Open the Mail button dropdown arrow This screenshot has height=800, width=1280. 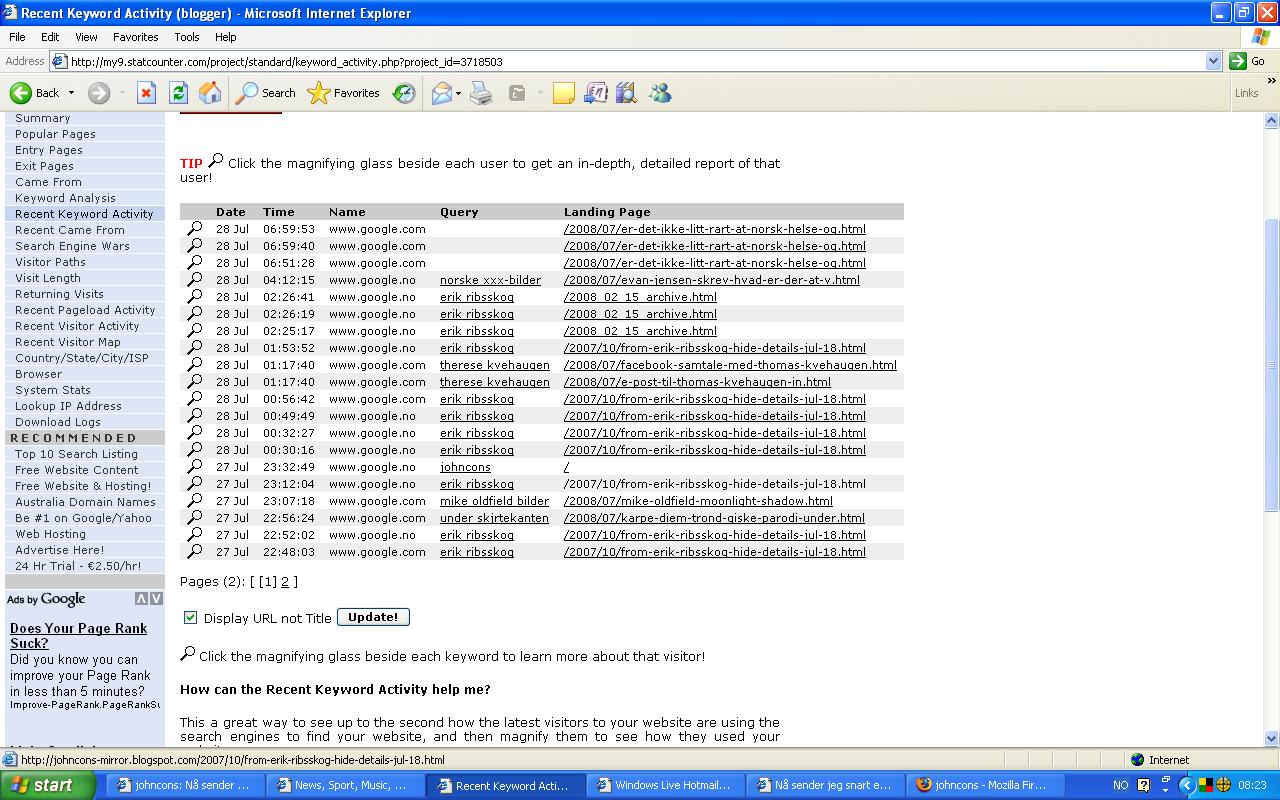(458, 93)
